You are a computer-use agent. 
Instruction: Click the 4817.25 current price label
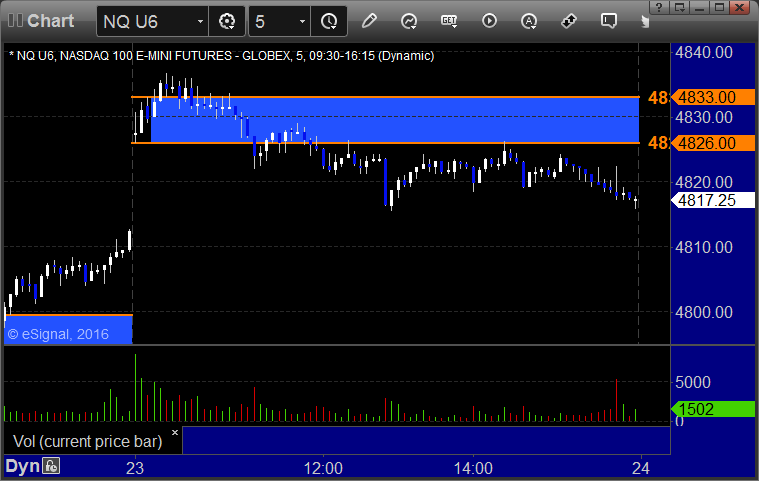(713, 200)
